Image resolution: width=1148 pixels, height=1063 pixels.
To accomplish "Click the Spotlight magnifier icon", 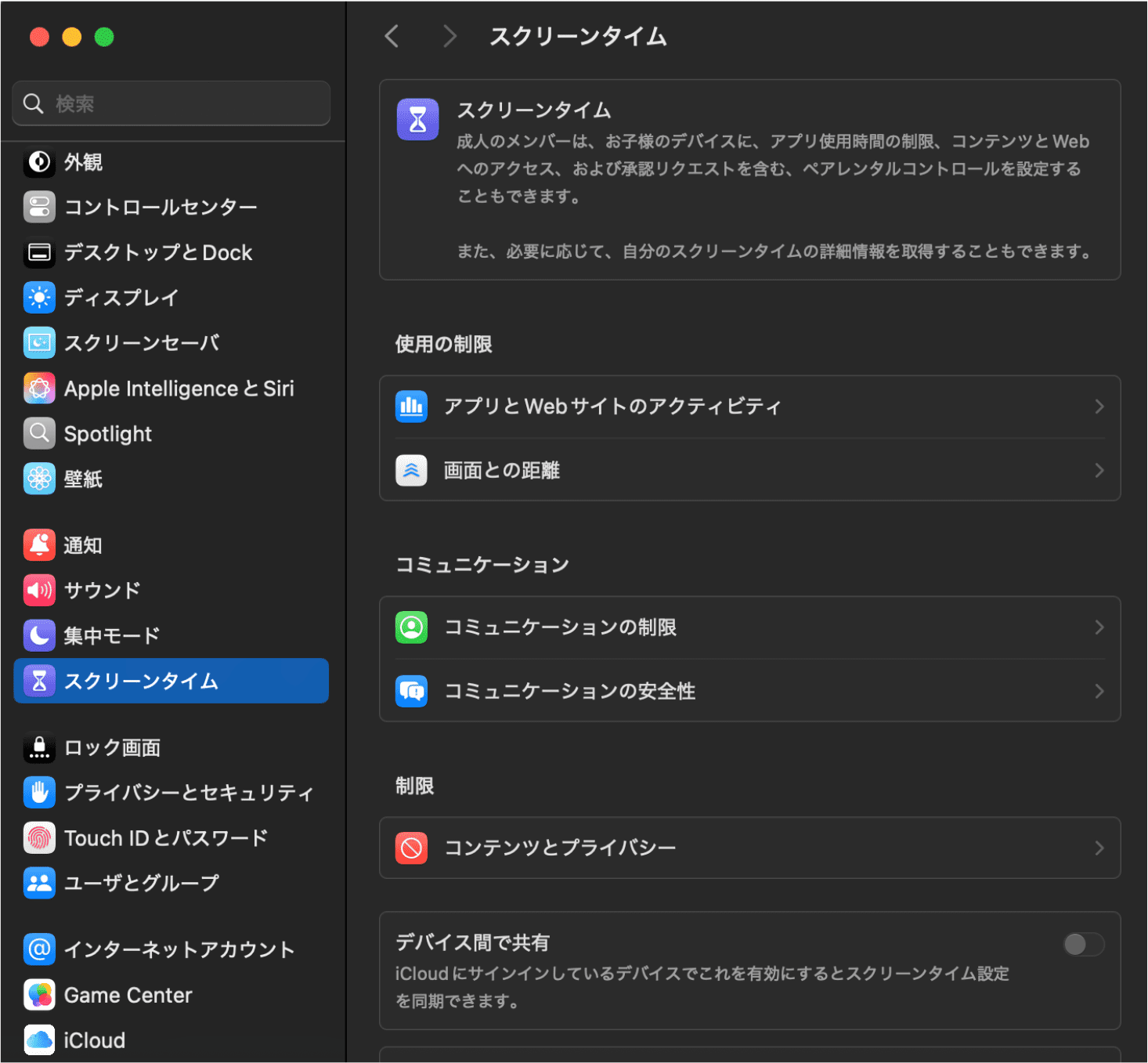I will (x=39, y=433).
